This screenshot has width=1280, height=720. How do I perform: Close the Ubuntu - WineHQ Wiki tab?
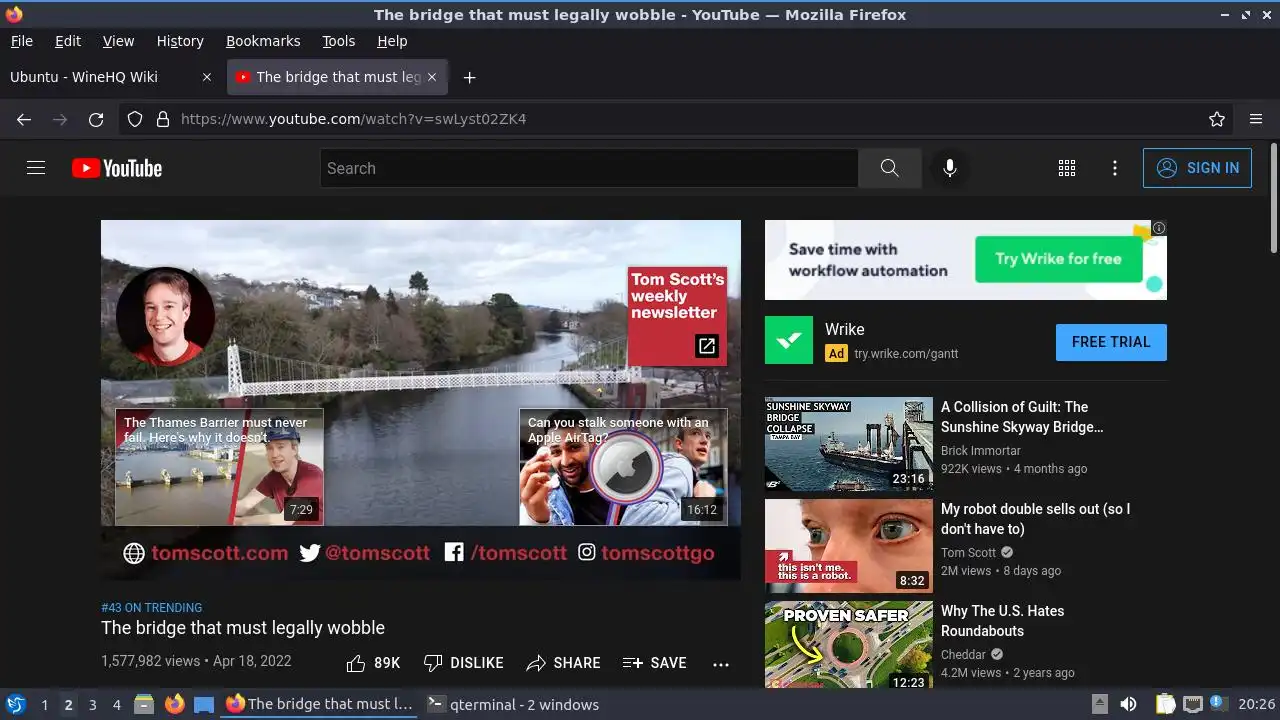(207, 77)
